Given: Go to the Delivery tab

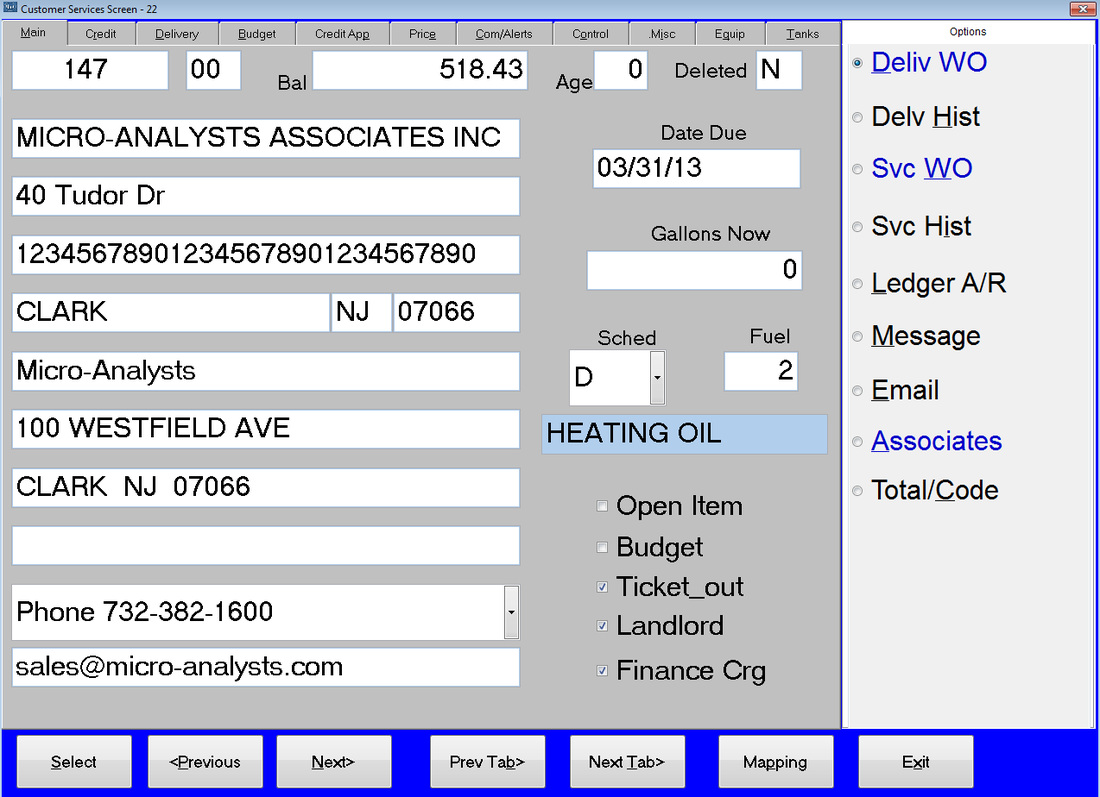Looking at the screenshot, I should (x=177, y=34).
